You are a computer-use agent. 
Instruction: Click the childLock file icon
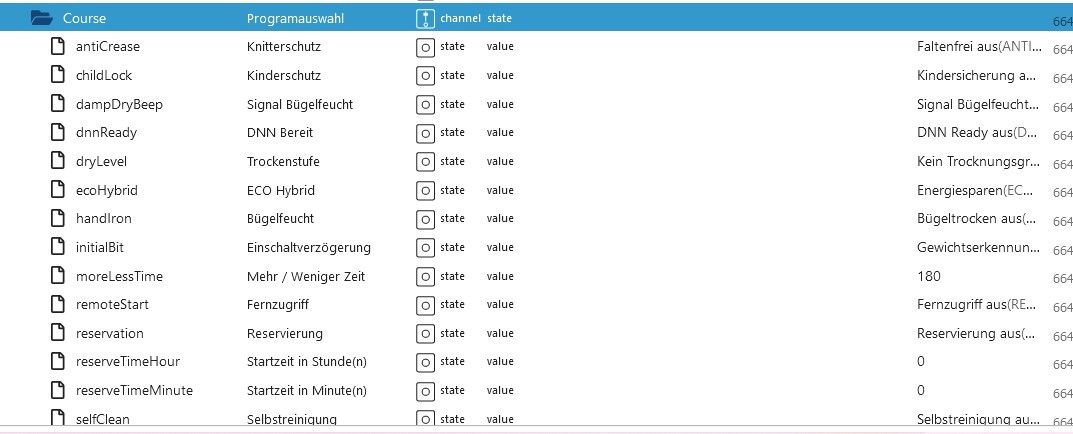(x=58, y=75)
